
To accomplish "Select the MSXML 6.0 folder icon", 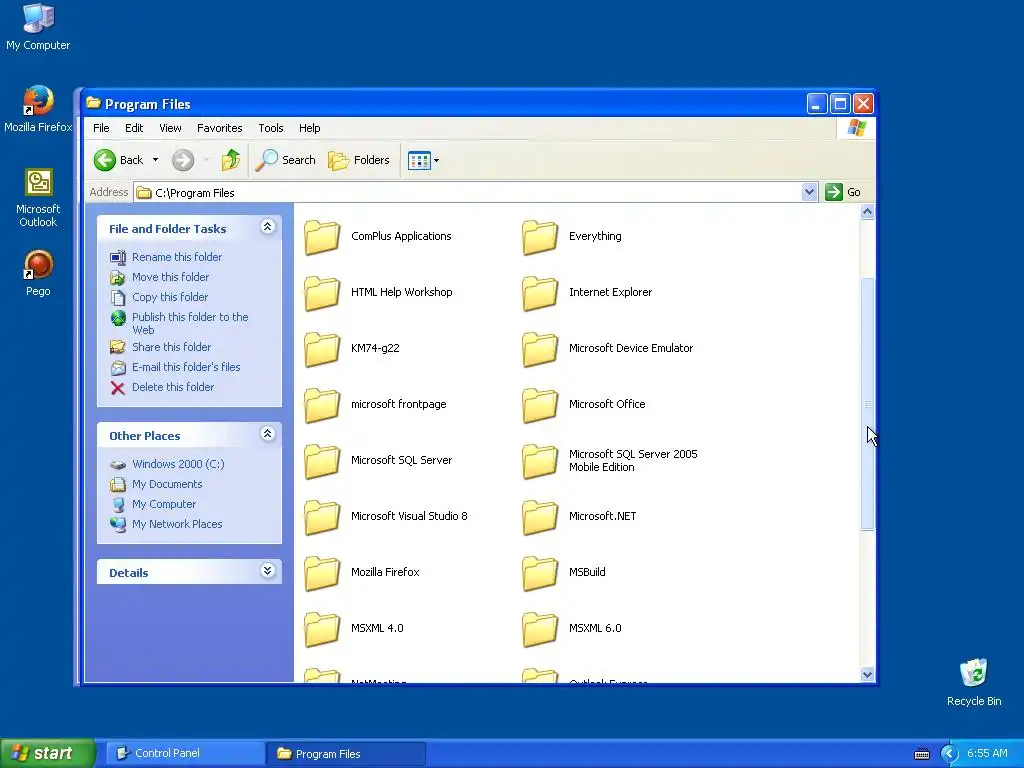I will 540,628.
